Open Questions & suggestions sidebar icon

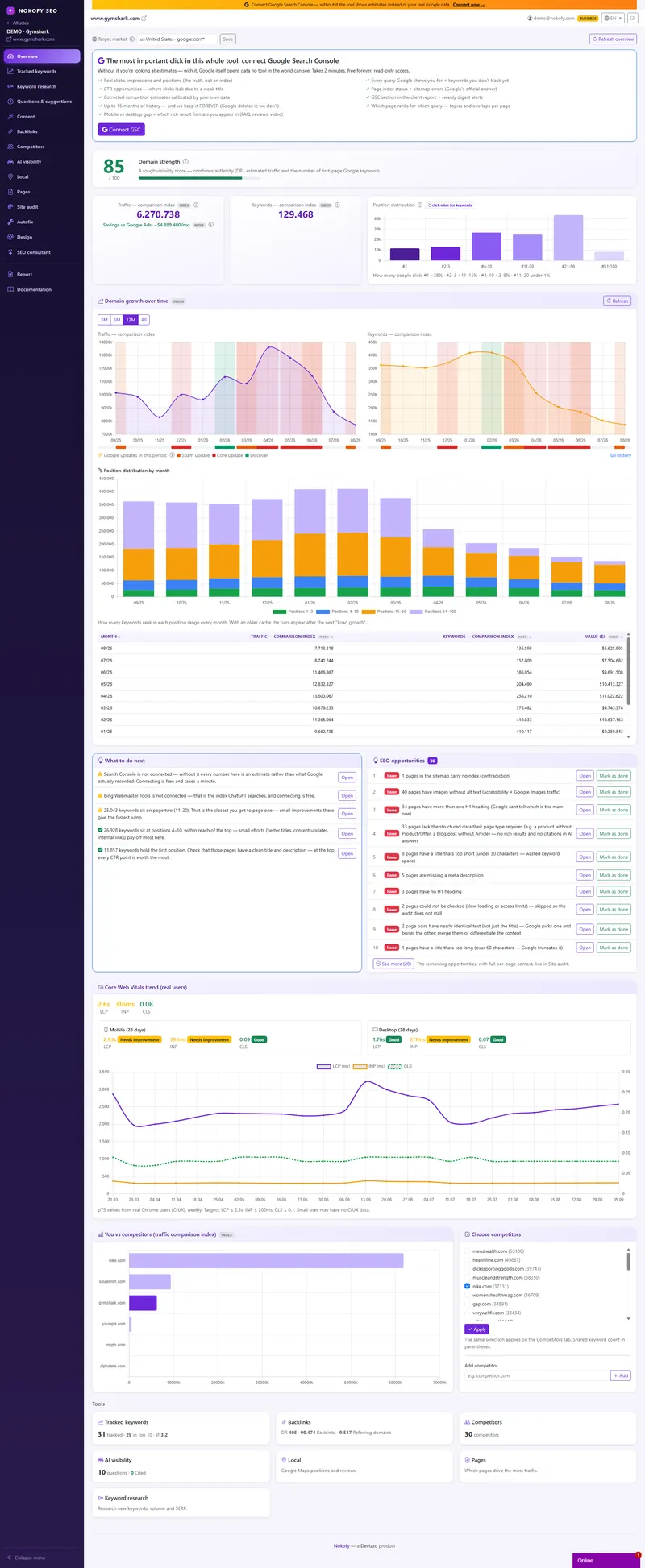pos(10,102)
